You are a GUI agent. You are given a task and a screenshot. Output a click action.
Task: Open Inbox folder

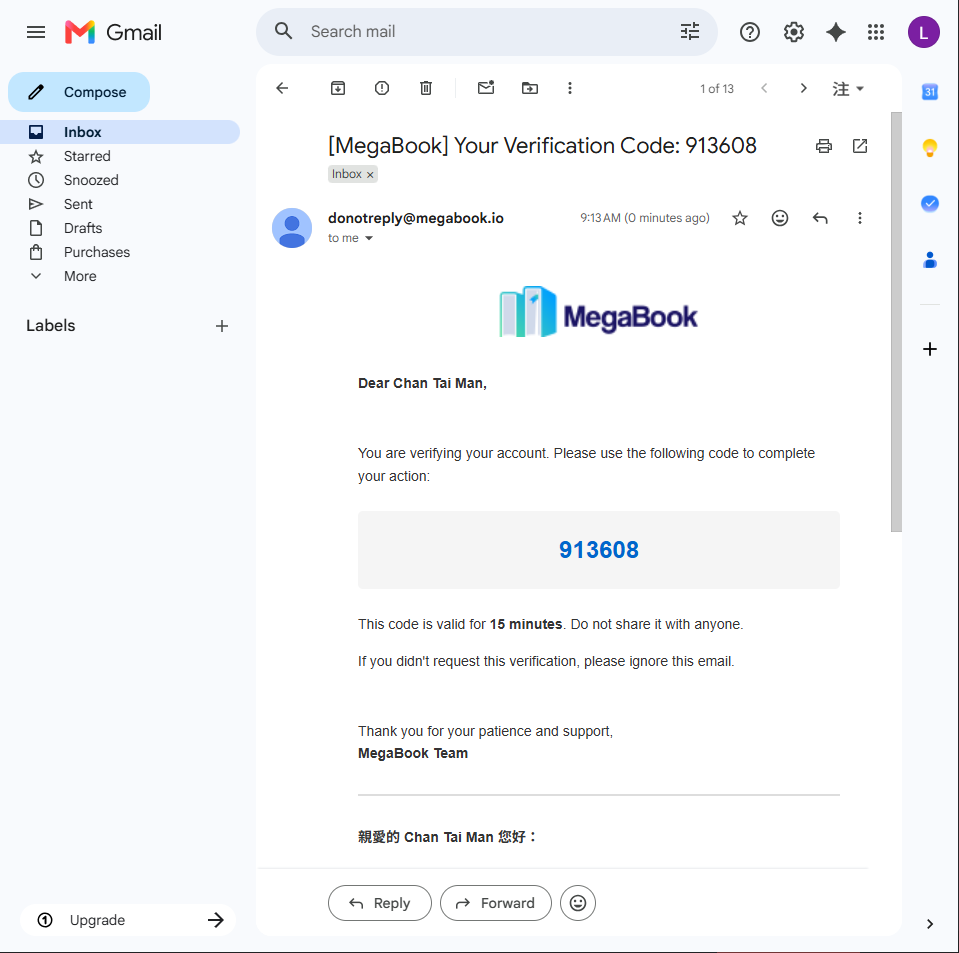click(x=120, y=132)
